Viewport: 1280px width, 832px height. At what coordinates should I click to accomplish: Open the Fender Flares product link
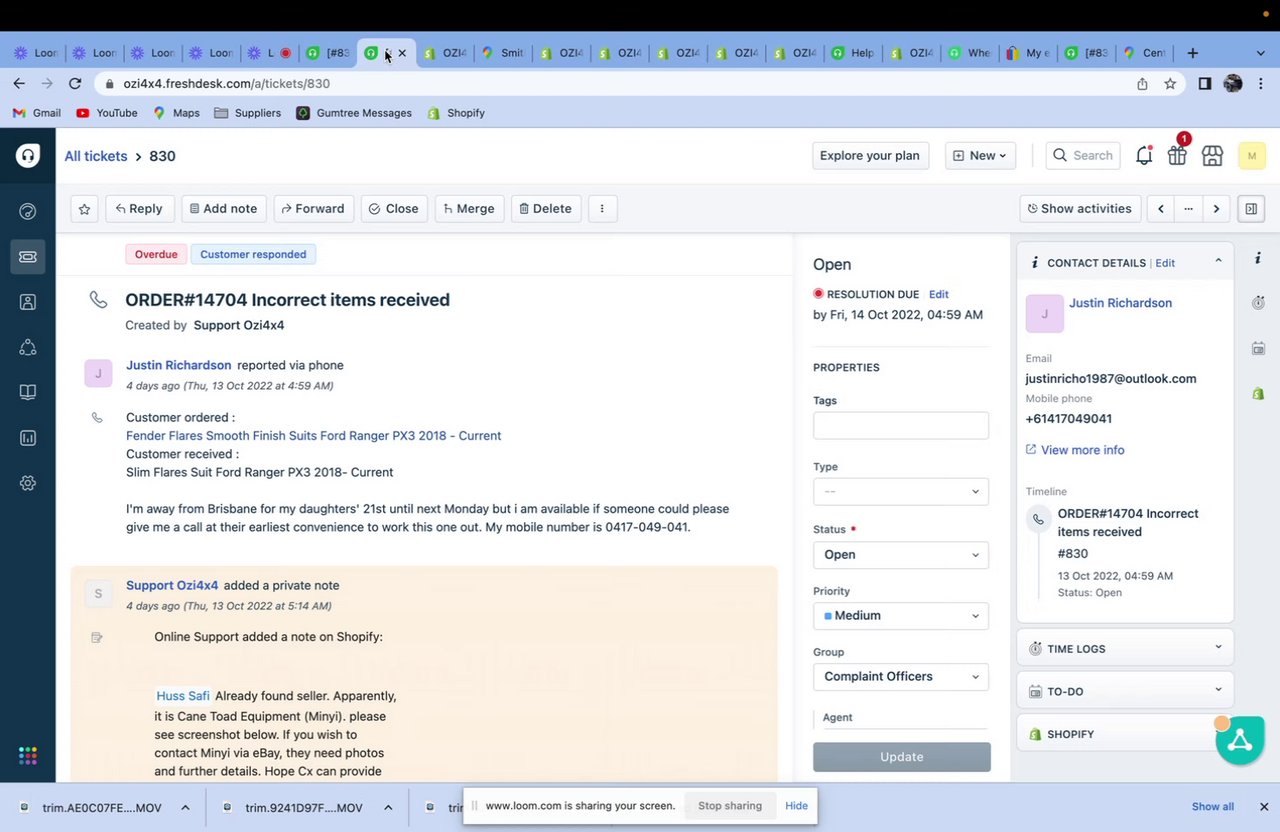click(x=313, y=436)
